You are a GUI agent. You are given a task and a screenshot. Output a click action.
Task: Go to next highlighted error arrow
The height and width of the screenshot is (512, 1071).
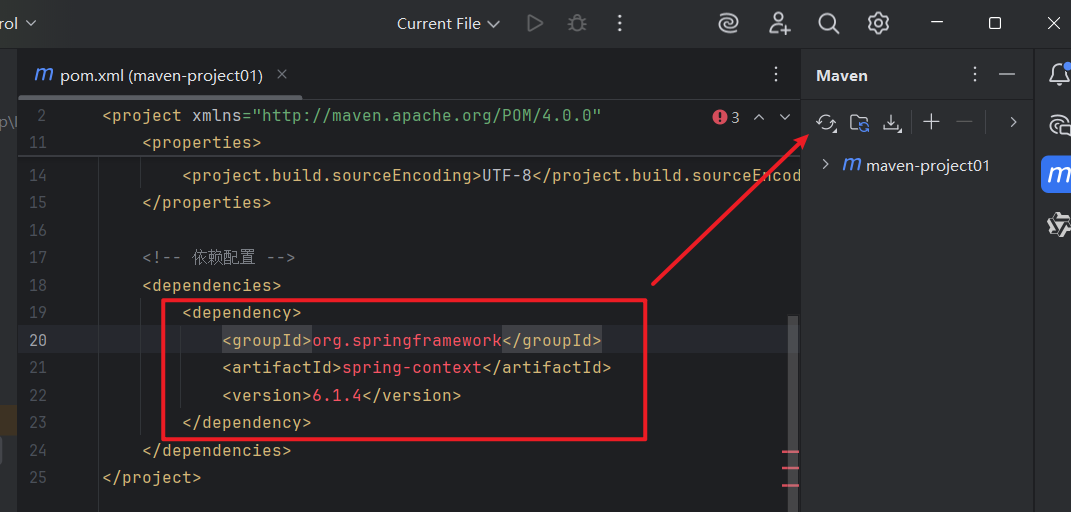(x=785, y=117)
